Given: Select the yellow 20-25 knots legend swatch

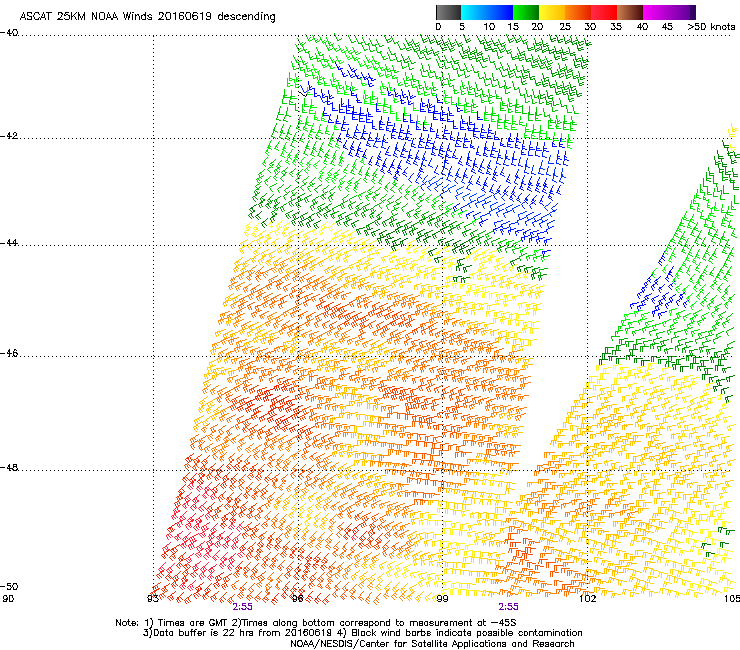Looking at the screenshot, I should pyautogui.click(x=552, y=12).
